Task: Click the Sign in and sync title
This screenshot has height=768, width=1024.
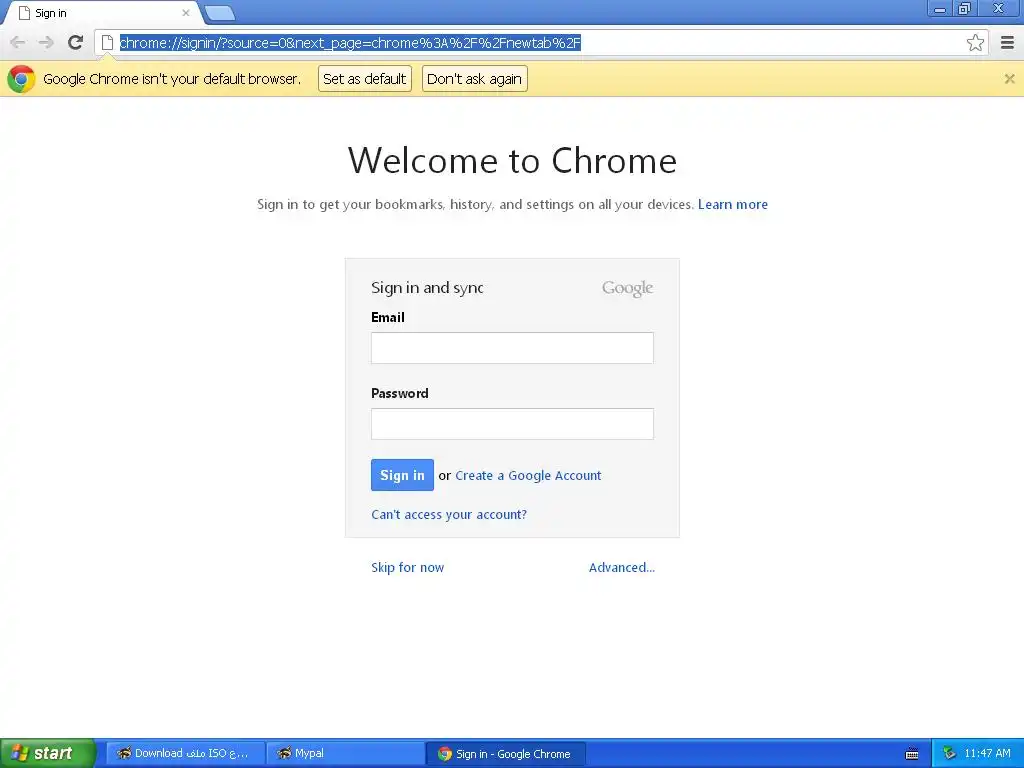Action: point(427,288)
